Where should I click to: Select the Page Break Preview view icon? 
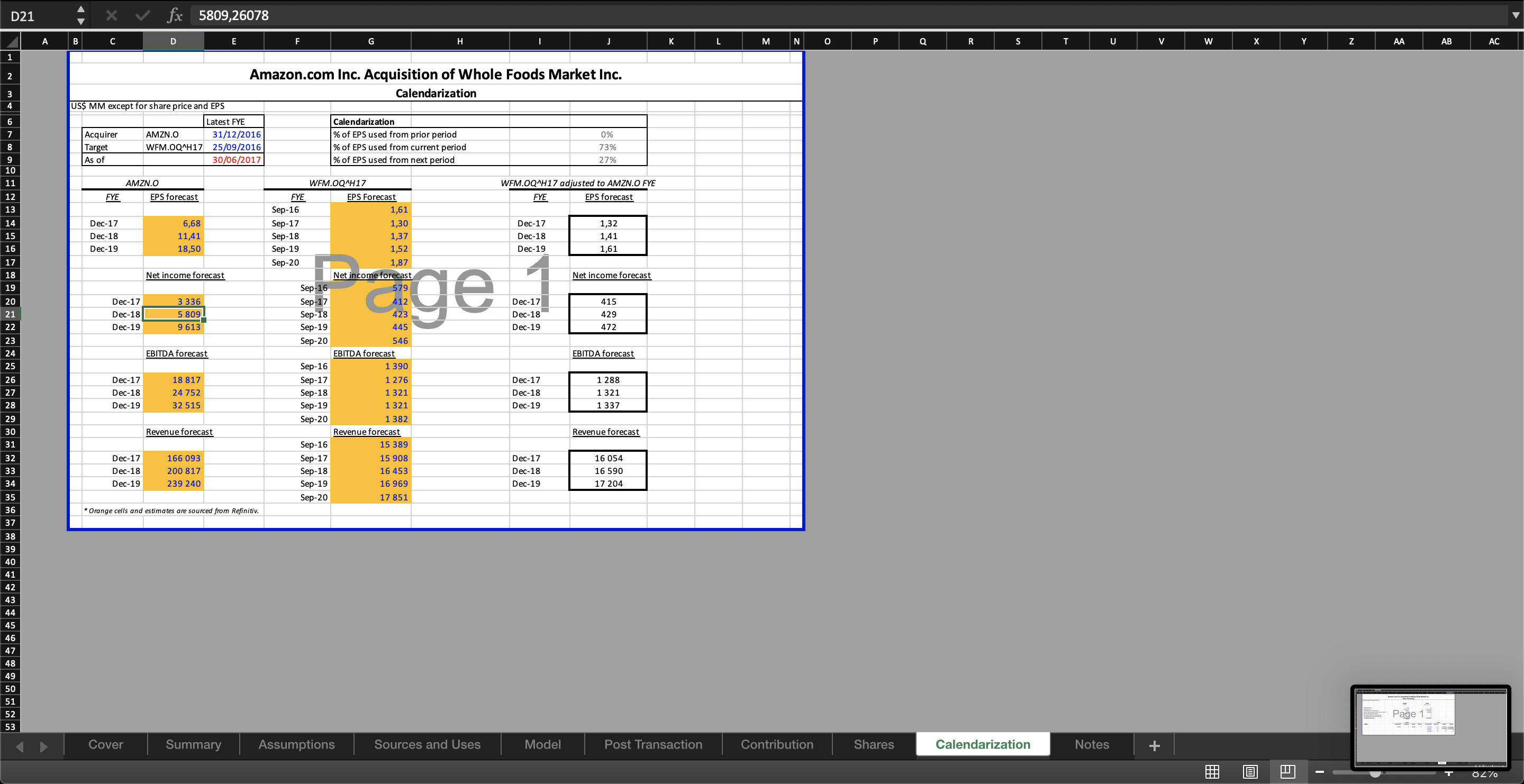pos(1288,772)
